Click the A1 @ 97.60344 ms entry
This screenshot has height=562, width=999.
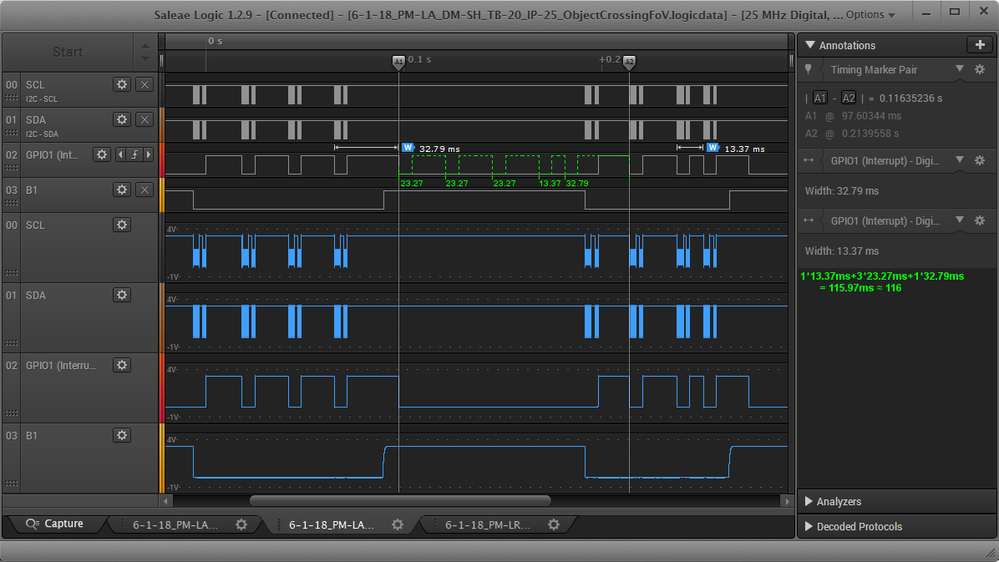[x=853, y=116]
